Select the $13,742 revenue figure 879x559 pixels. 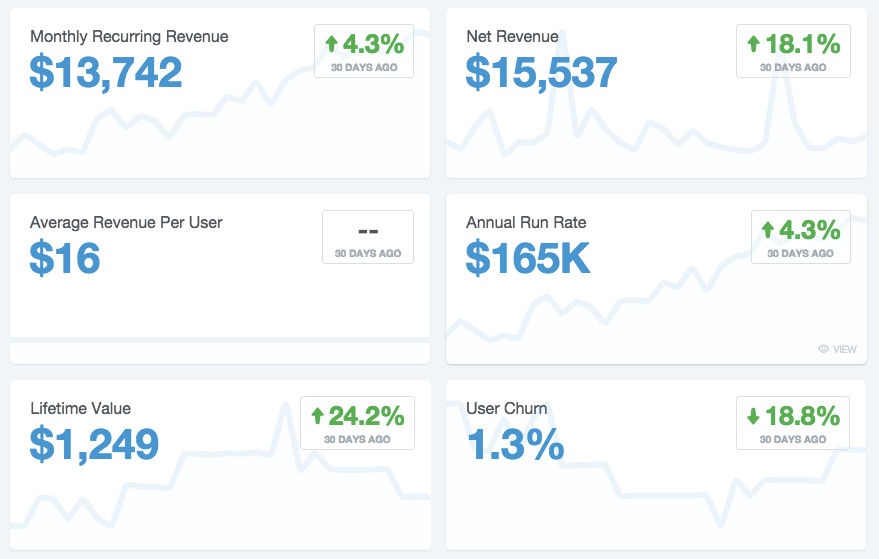pyautogui.click(x=106, y=72)
